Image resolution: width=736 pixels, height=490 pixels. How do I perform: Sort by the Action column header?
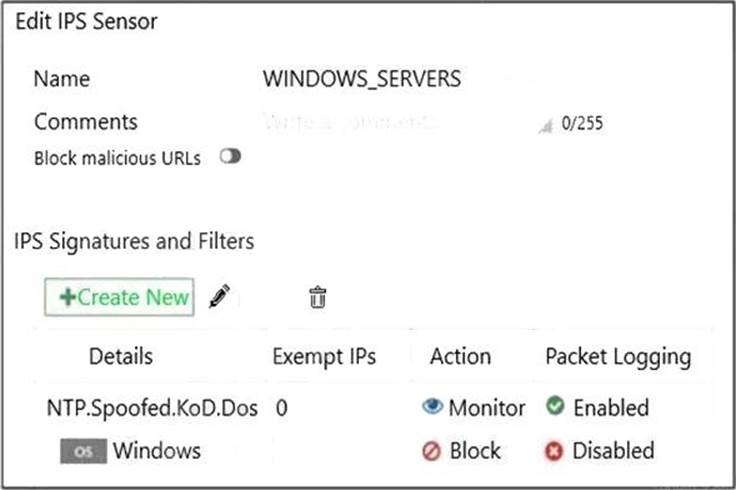pyautogui.click(x=460, y=357)
